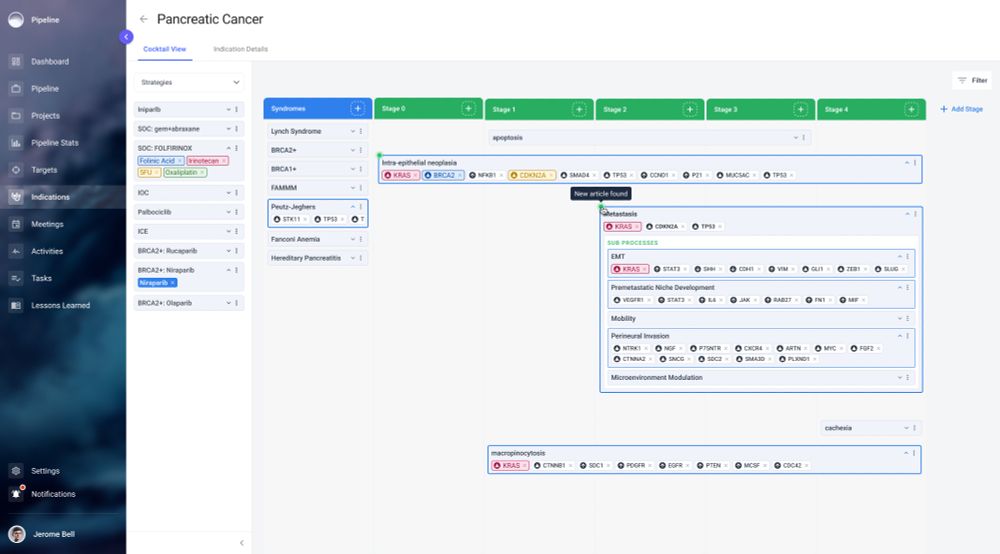
Task: Expand the Iniparib strategy
Action: 228,110
